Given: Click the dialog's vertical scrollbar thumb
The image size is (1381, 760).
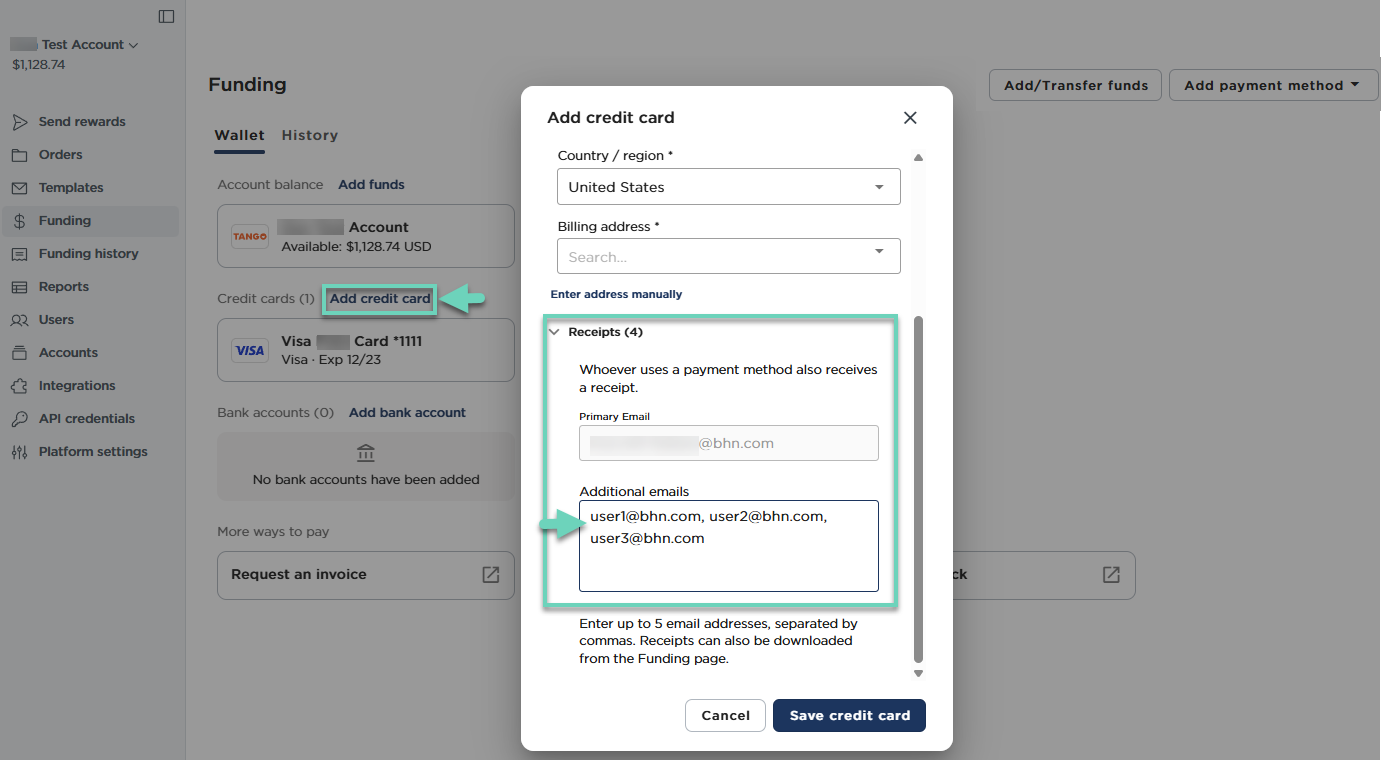Looking at the screenshot, I should point(918,490).
